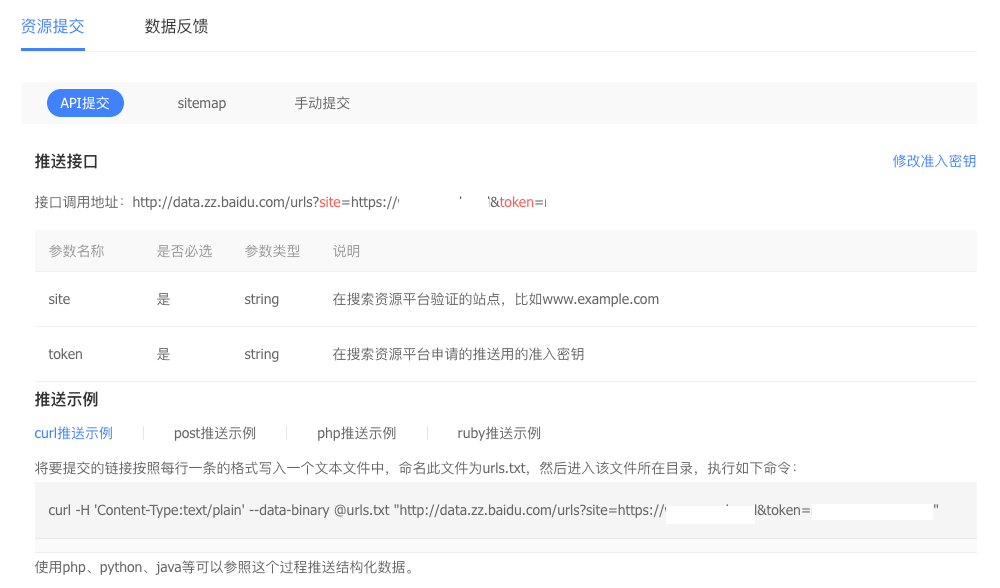Display the ruby推送示例 example
Viewport: 1000px width, 588px height.
[499, 433]
